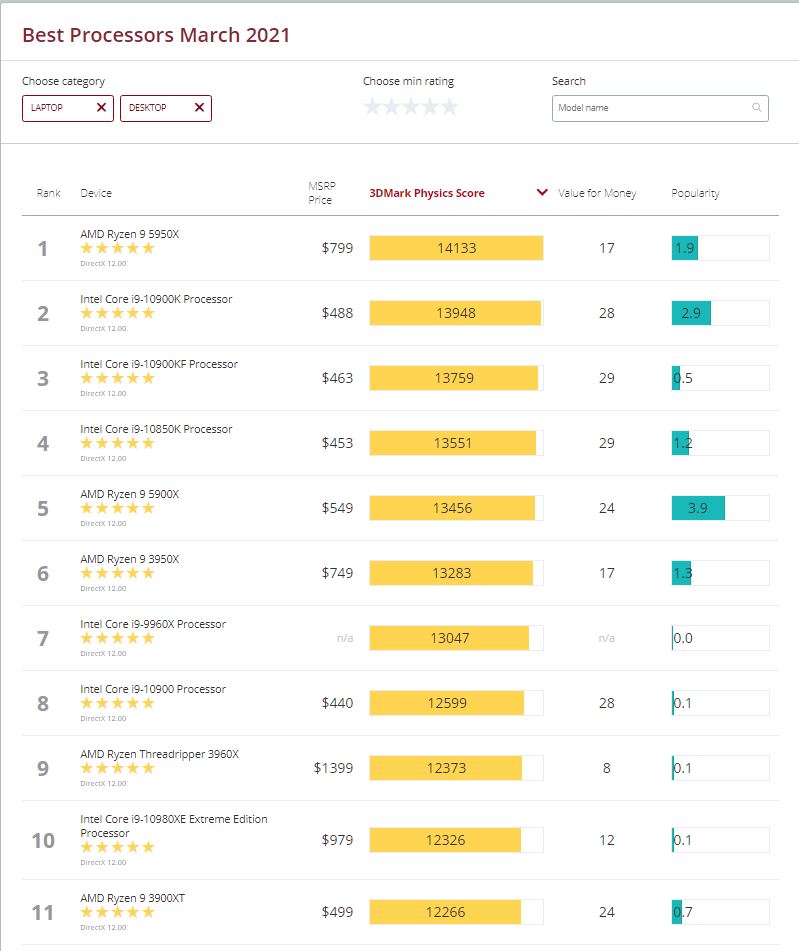This screenshot has height=951, width=799.
Task: Remove the LAPTOP category filter X
Action: click(x=101, y=107)
